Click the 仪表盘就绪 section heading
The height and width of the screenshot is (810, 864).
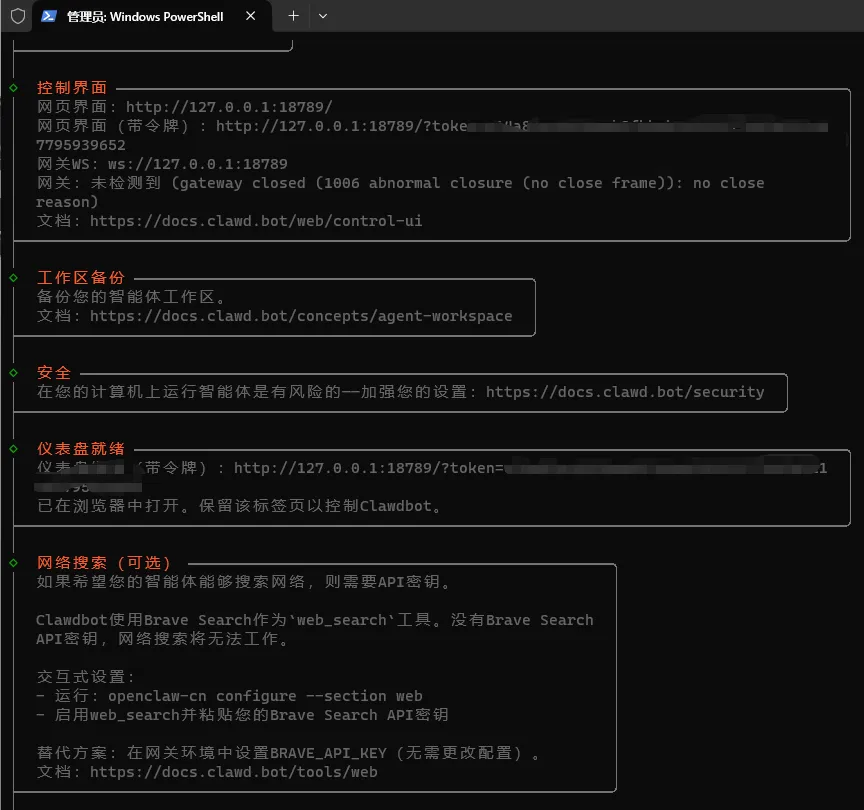tap(81, 449)
